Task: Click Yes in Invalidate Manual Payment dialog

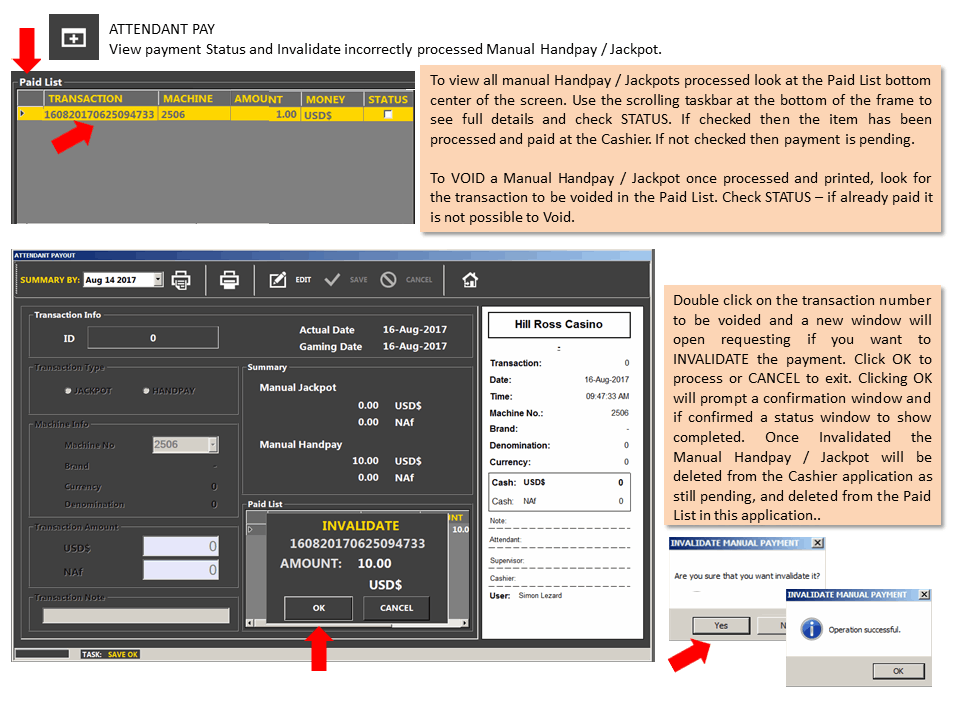Action: 721,625
